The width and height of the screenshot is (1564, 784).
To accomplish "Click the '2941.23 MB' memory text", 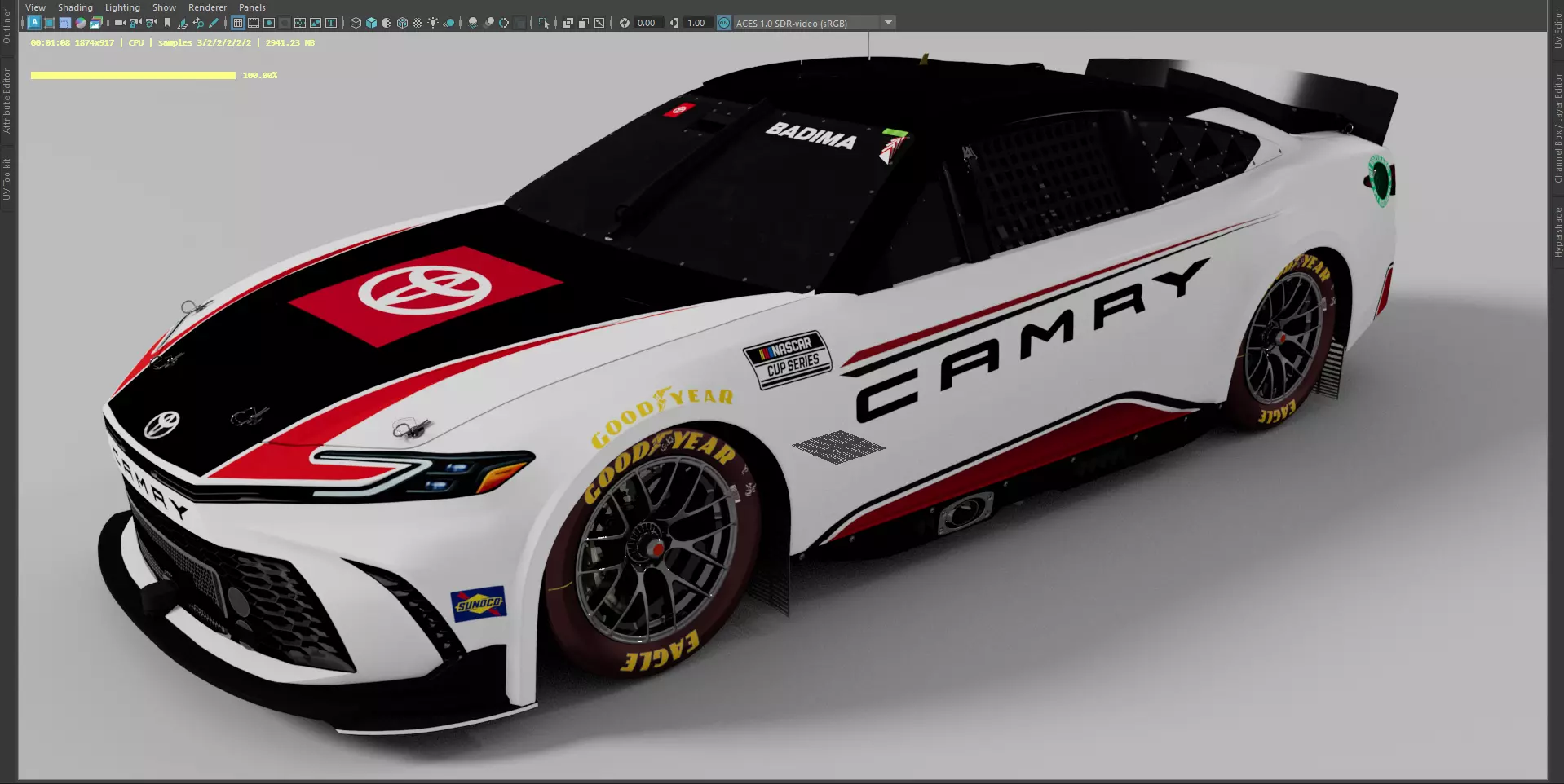I will coord(290,42).
